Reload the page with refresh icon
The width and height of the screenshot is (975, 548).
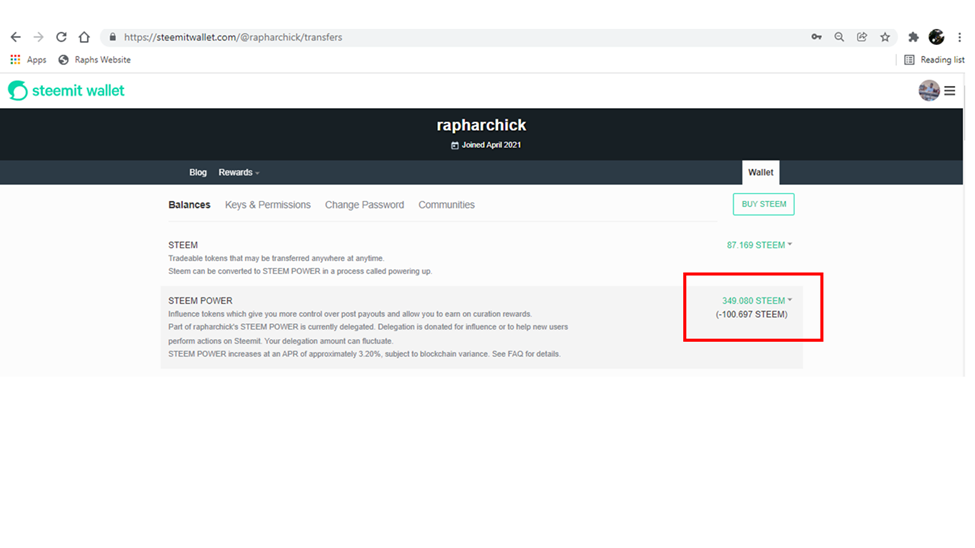click(61, 37)
